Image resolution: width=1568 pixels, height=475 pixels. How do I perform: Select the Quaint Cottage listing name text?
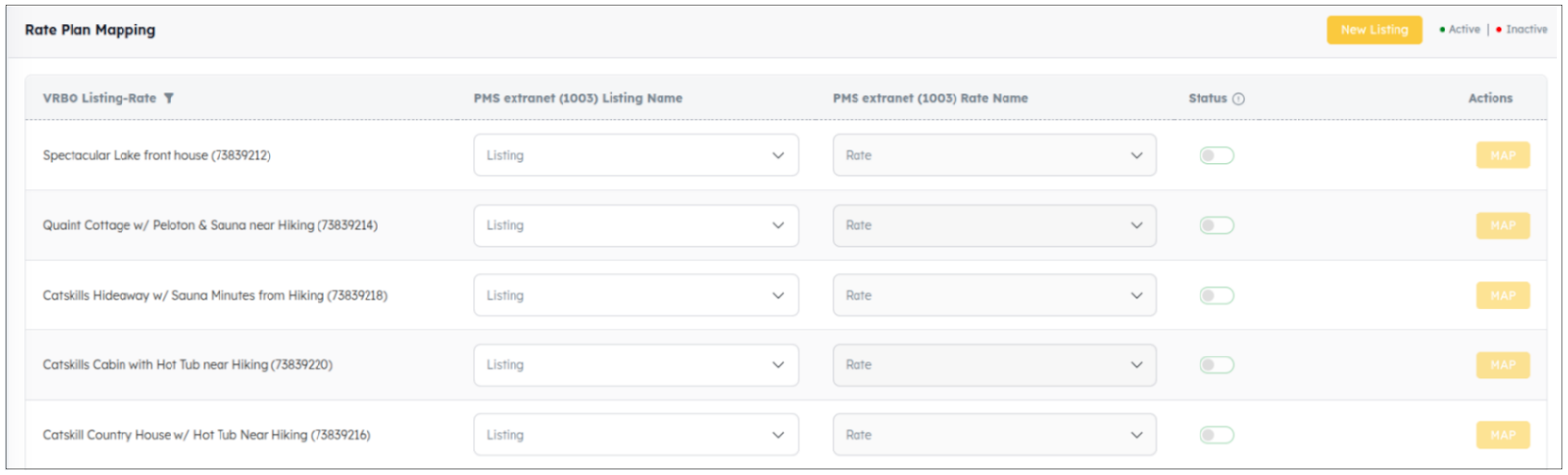click(x=210, y=225)
